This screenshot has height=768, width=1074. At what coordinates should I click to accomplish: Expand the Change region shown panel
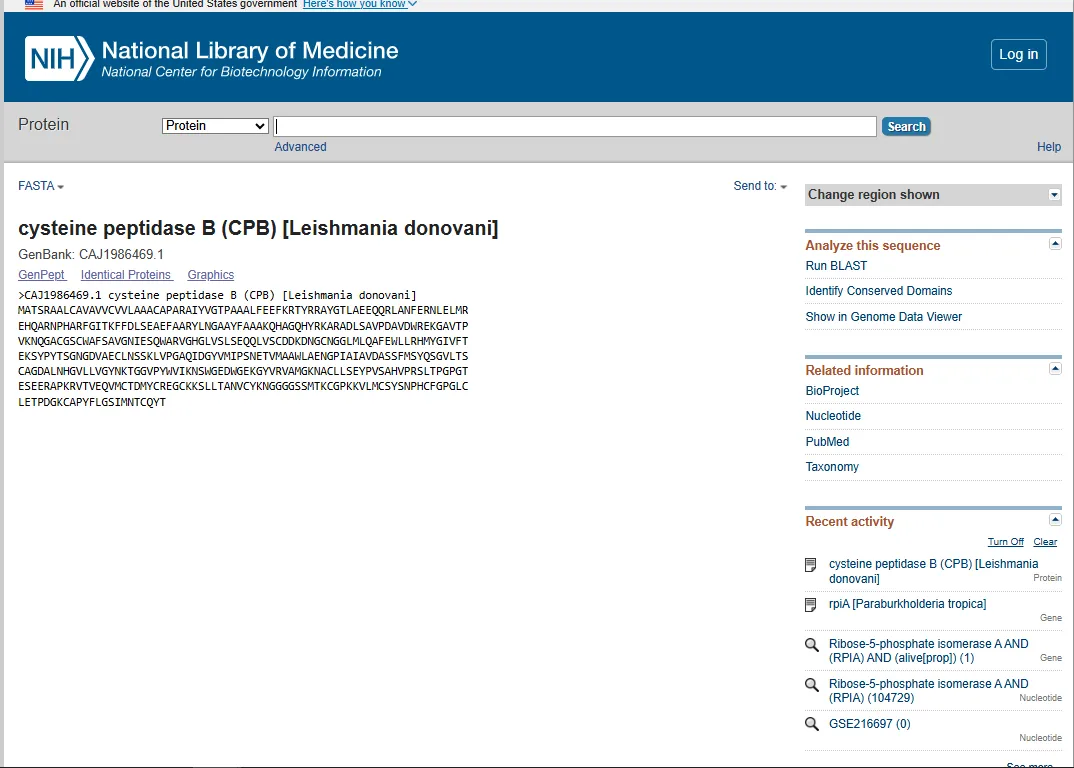(x=1054, y=195)
